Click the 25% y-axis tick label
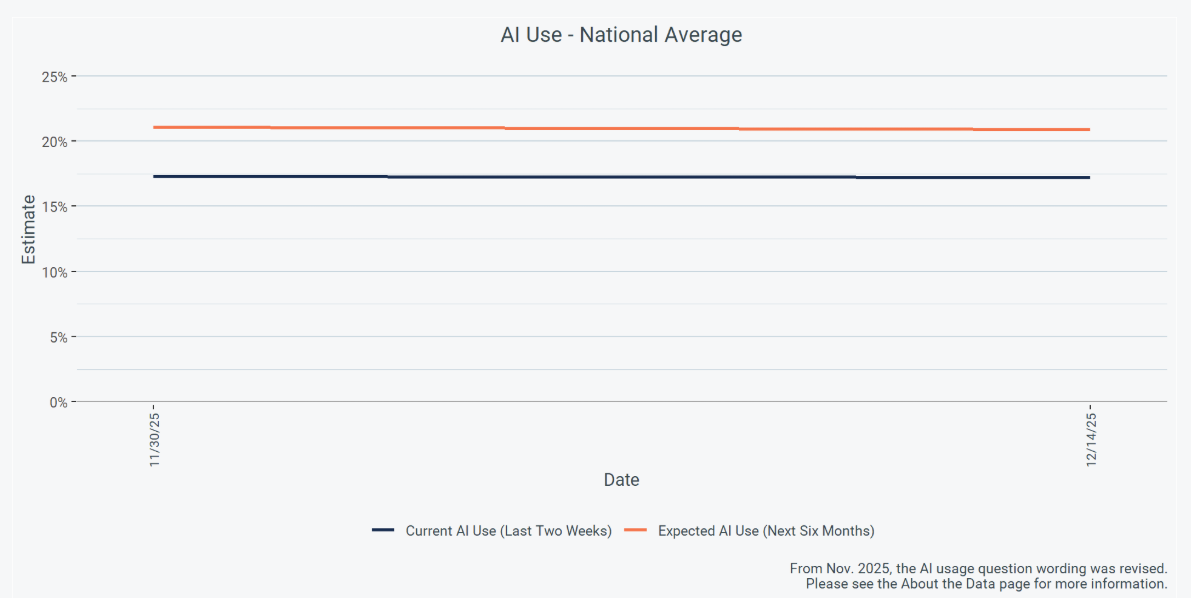This screenshot has height=598, width=1191. 53,77
